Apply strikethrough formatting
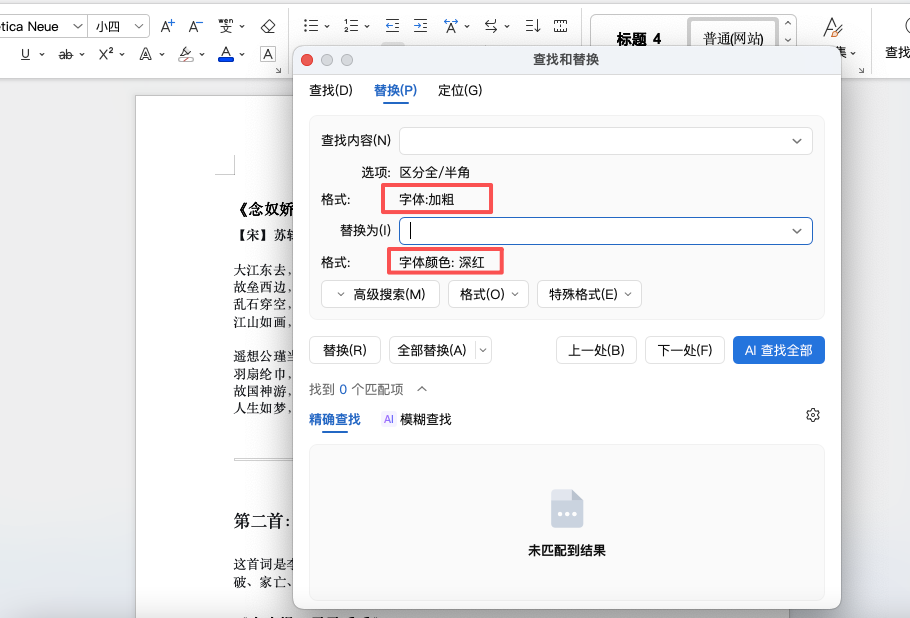This screenshot has height=618, width=910. [66, 55]
